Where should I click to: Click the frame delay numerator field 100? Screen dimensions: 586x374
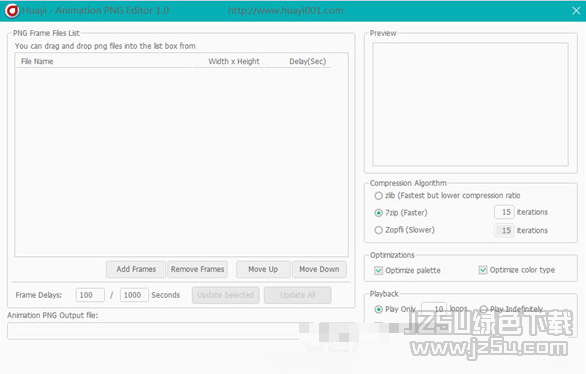90,295
